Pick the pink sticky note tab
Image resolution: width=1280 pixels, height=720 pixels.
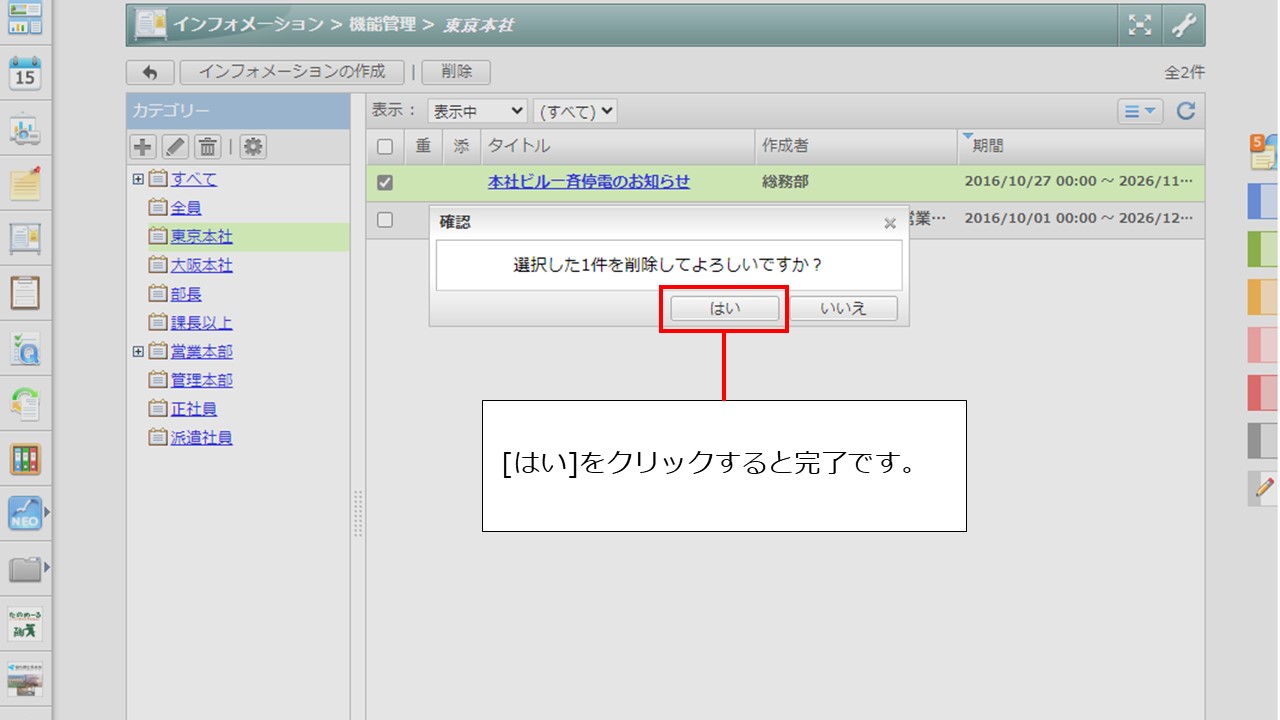(1264, 344)
